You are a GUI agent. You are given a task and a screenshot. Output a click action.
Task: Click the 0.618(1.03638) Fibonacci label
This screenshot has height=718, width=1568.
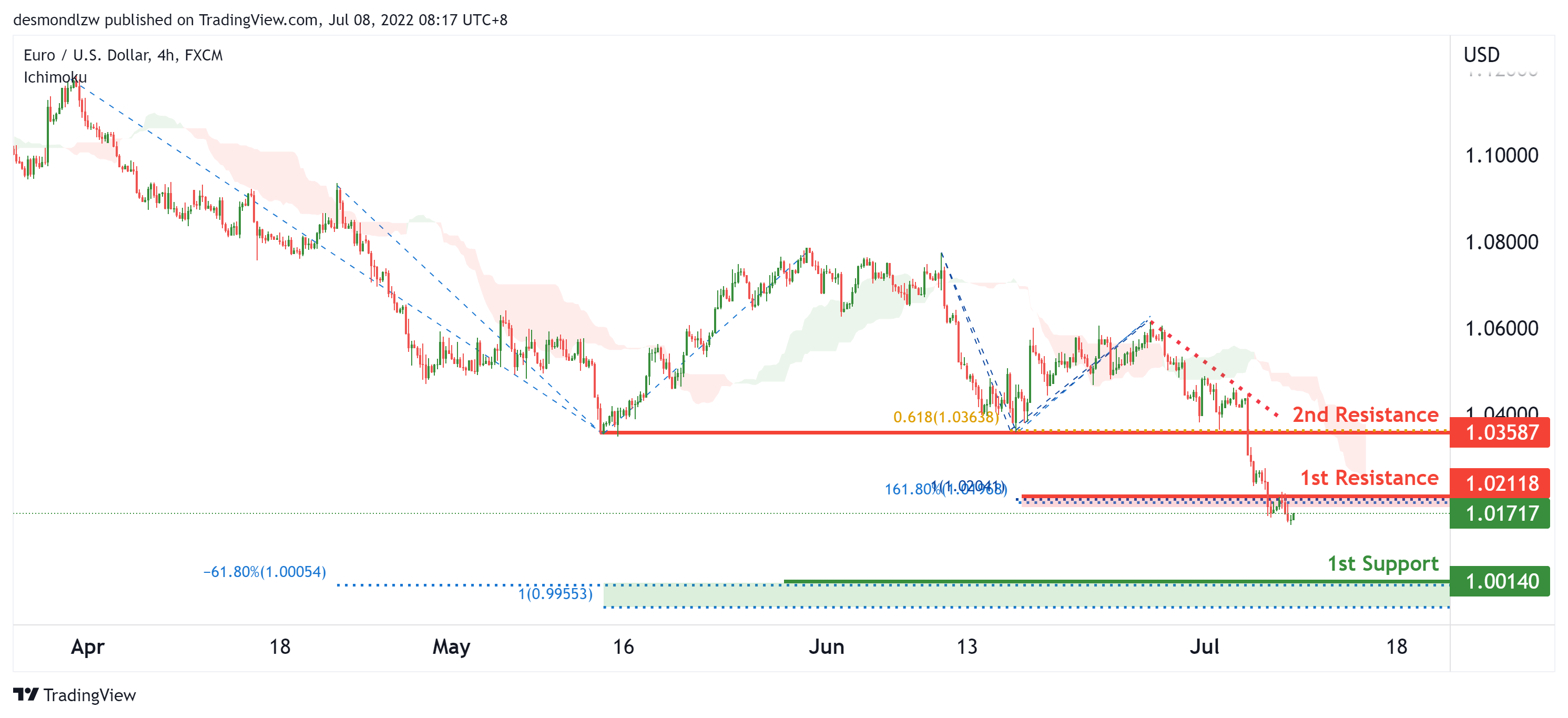[x=945, y=417]
